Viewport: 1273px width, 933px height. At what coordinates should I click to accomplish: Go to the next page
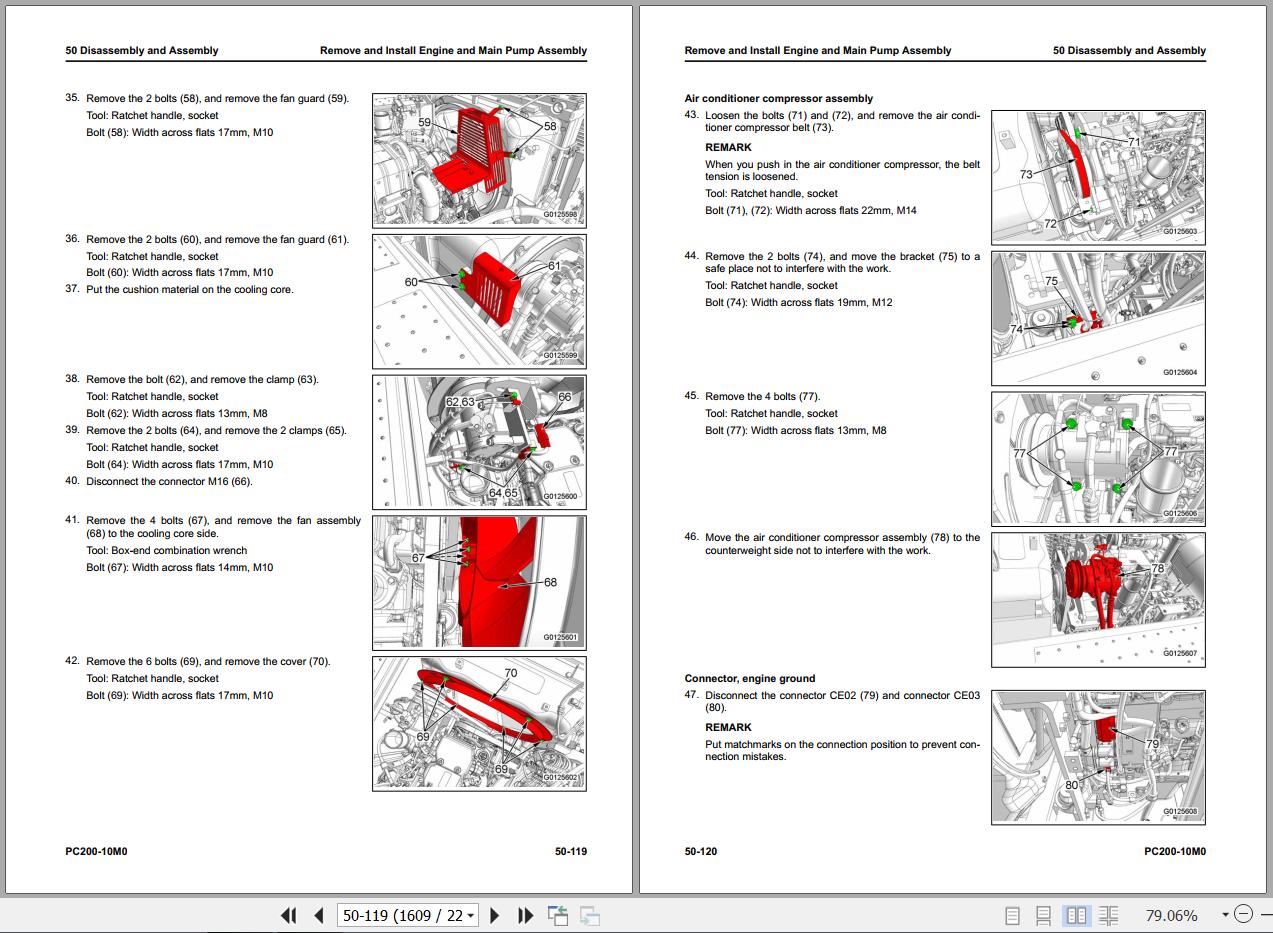point(494,915)
